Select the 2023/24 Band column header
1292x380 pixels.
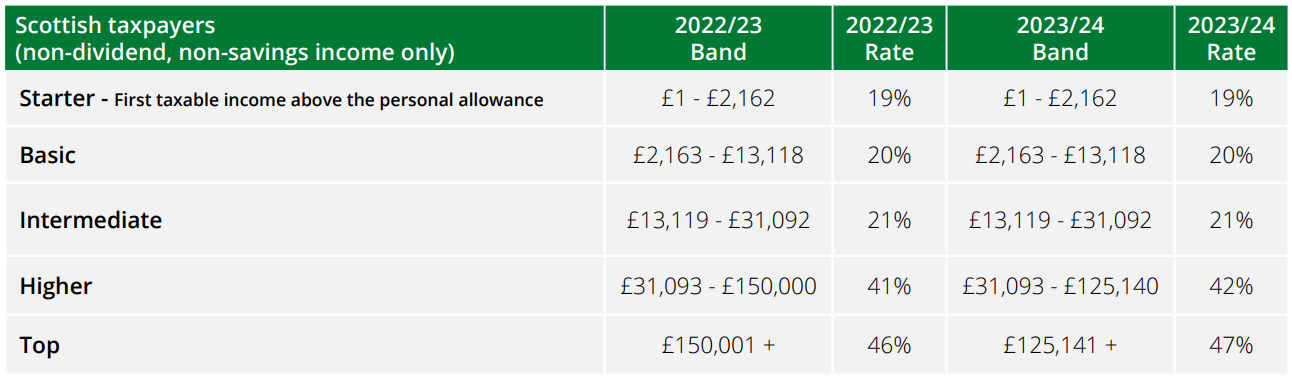[x=1060, y=38]
